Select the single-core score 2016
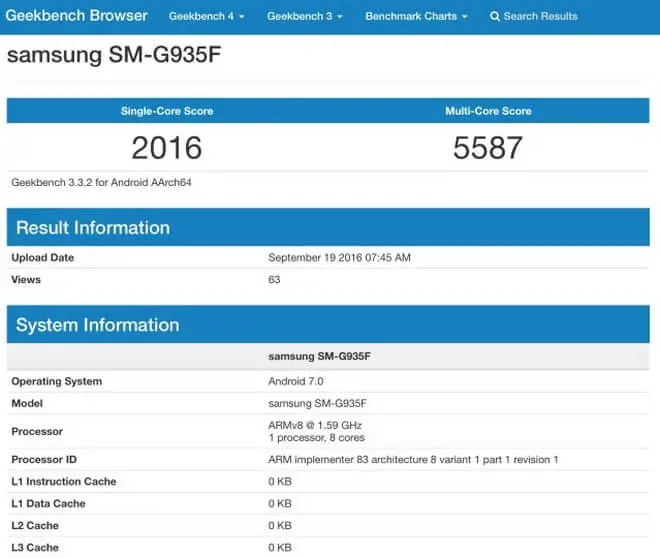 (x=167, y=148)
